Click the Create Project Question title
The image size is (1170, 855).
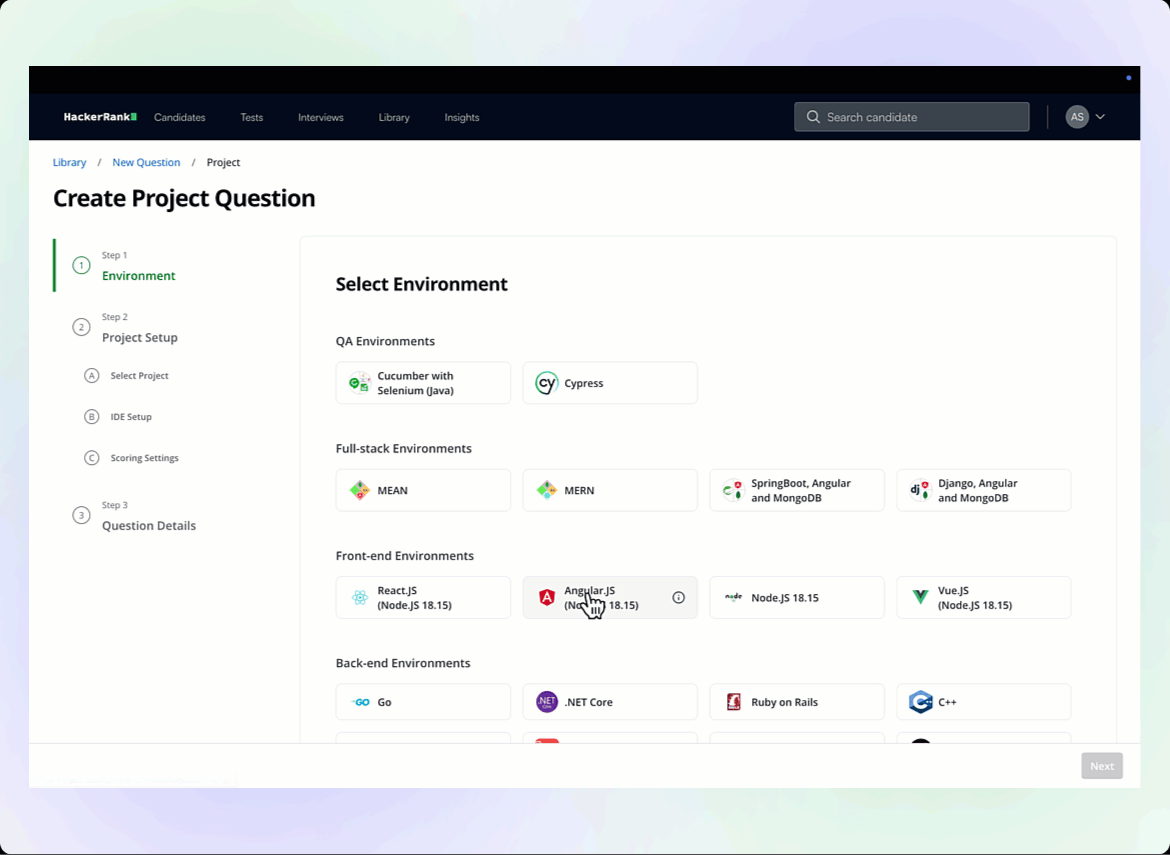coord(184,198)
